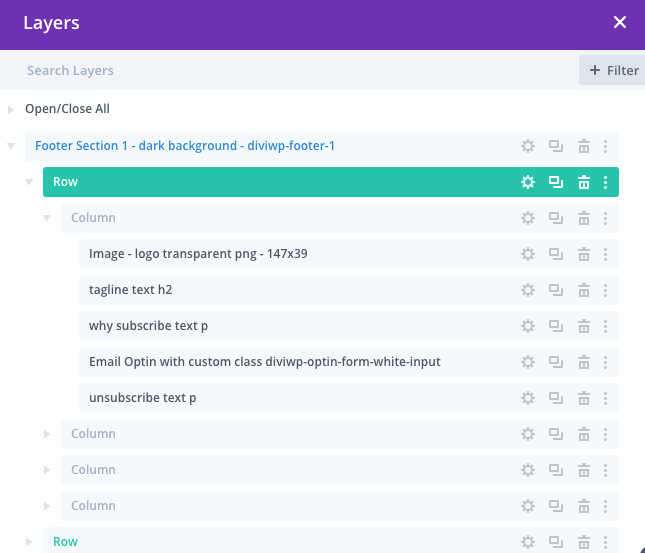Click the Filter button
Viewport: 645px width, 553px height.
click(612, 70)
